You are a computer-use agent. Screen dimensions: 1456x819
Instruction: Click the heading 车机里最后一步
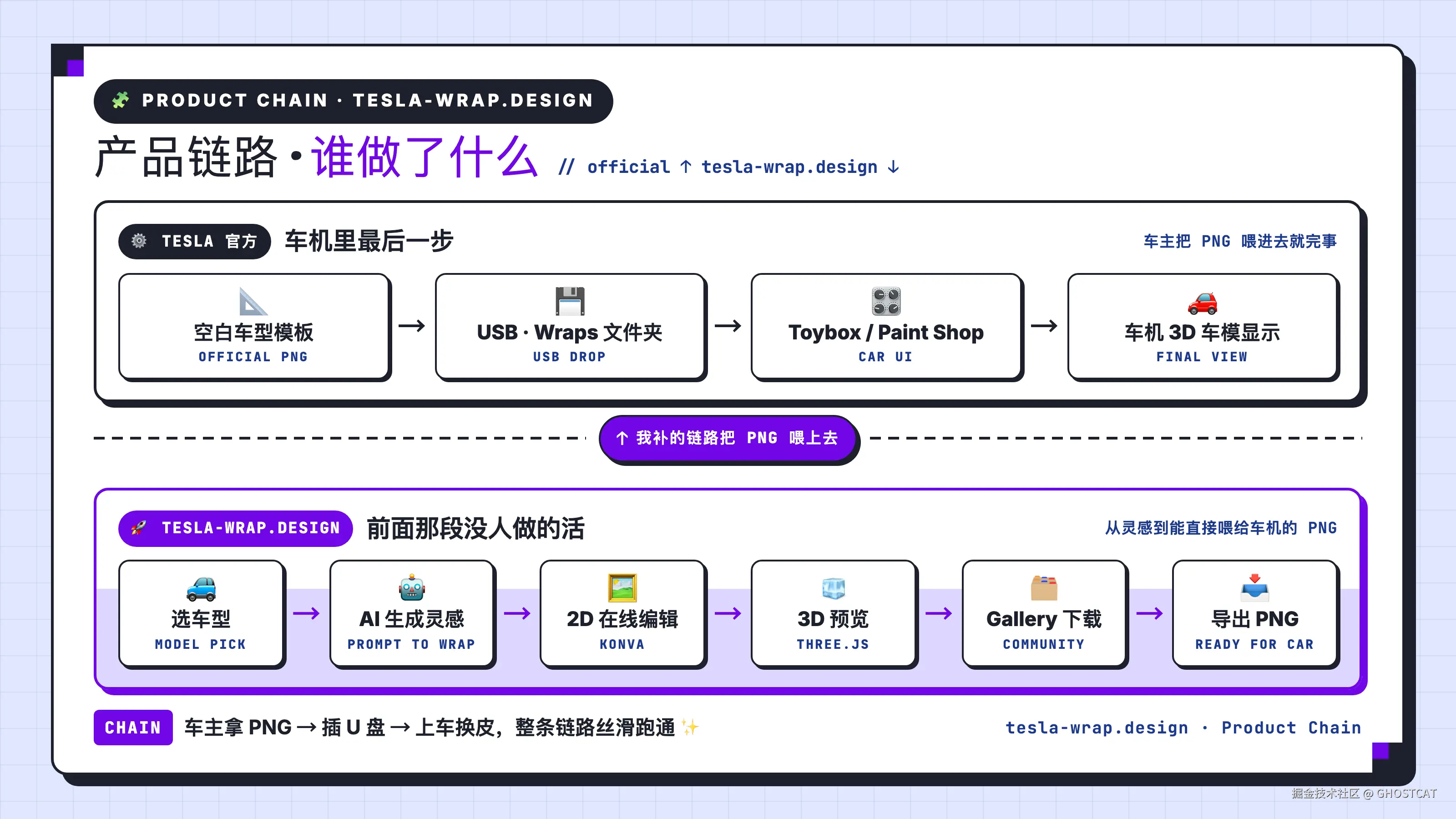[x=369, y=241]
